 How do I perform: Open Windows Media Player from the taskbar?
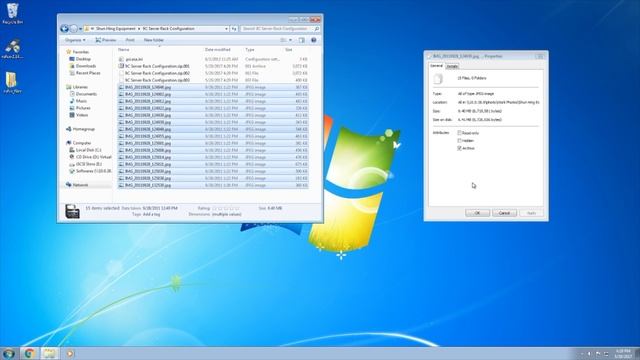pyautogui.click(x=69, y=353)
